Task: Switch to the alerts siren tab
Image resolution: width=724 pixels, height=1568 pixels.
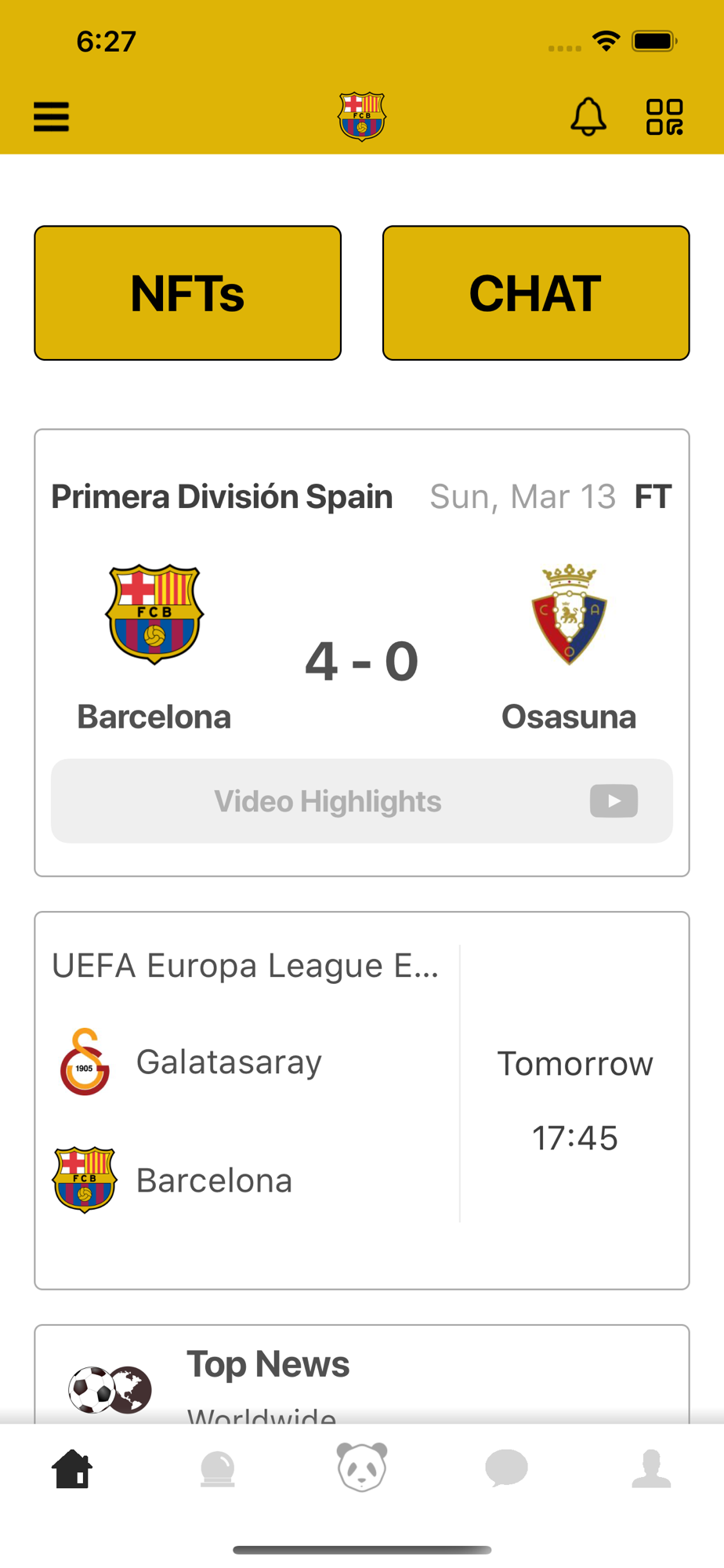Action: 217,1468
